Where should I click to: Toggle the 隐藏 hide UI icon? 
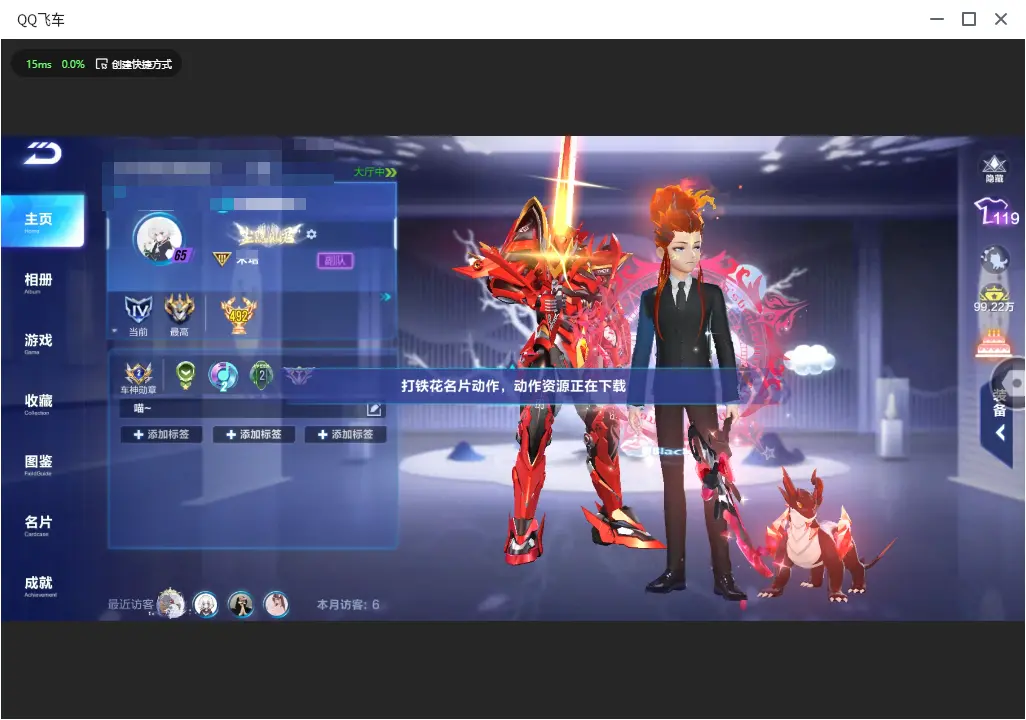click(994, 168)
